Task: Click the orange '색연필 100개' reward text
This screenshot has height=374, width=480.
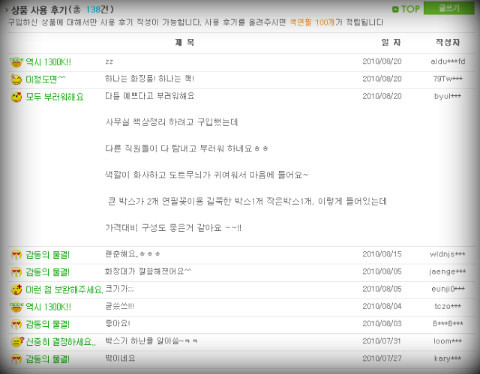Action: (312, 22)
